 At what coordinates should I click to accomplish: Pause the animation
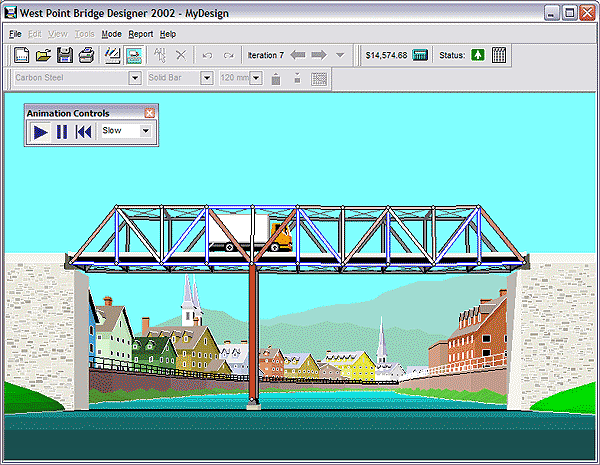(62, 132)
